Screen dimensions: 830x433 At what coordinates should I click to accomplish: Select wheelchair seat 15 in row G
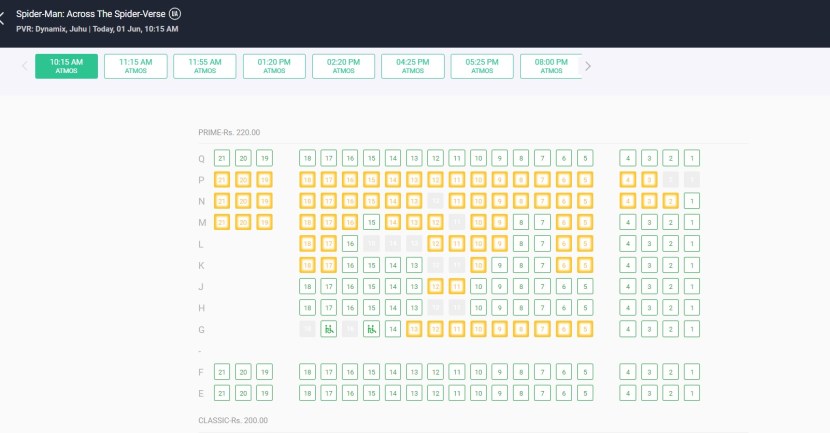coord(371,329)
